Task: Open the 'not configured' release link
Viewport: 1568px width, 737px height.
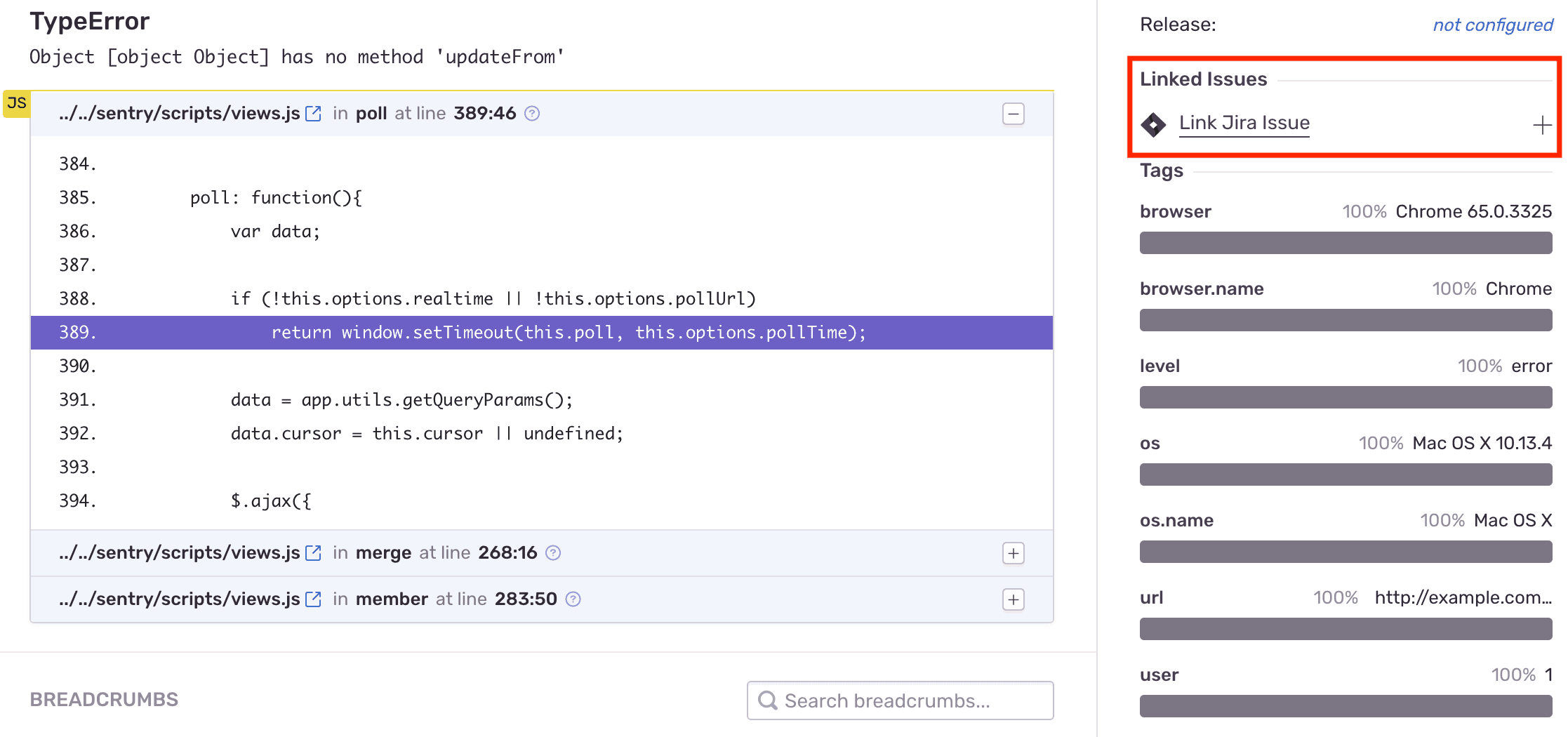Action: tap(1492, 24)
